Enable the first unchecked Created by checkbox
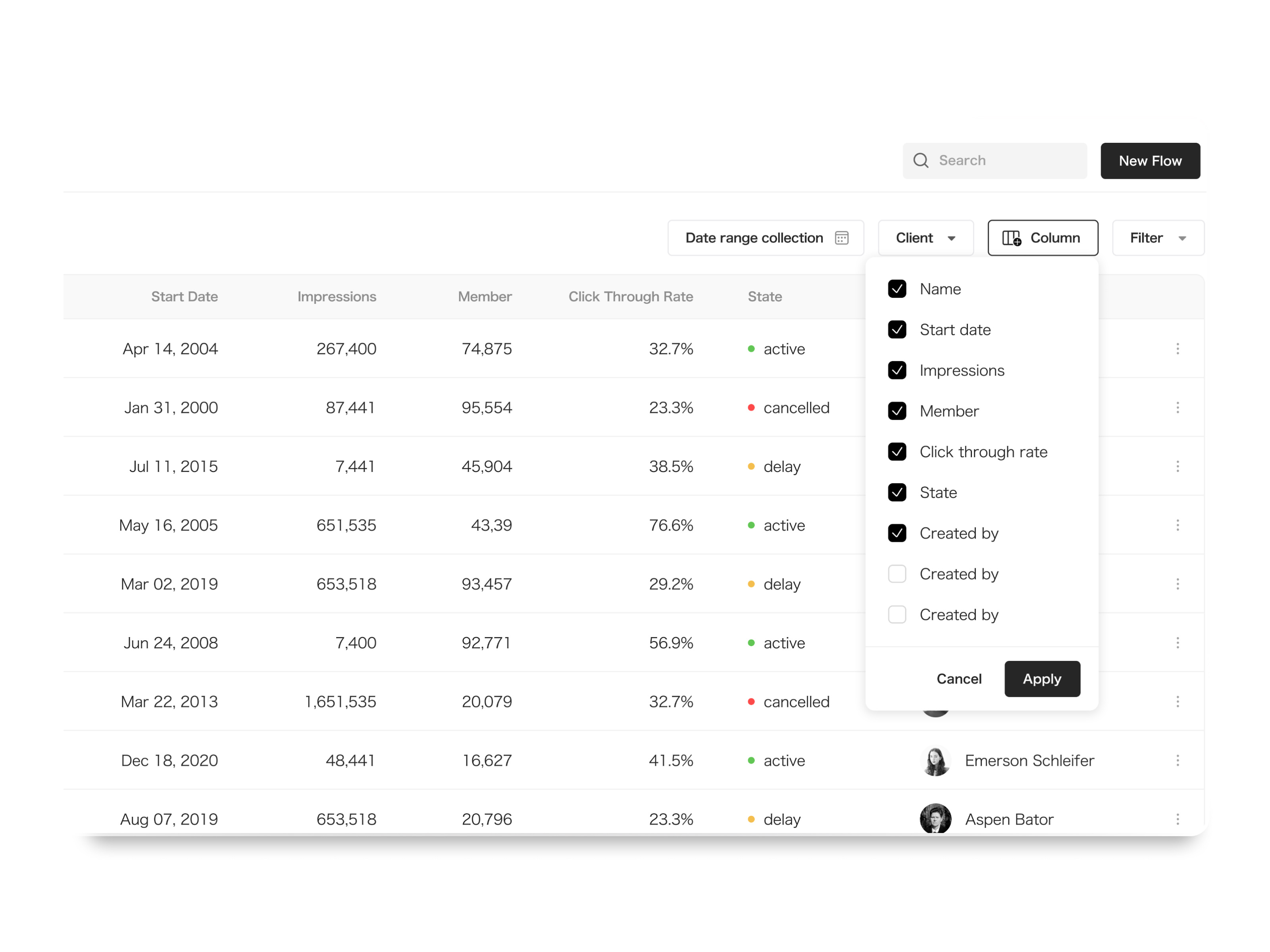1270x952 pixels. pyautogui.click(x=897, y=574)
